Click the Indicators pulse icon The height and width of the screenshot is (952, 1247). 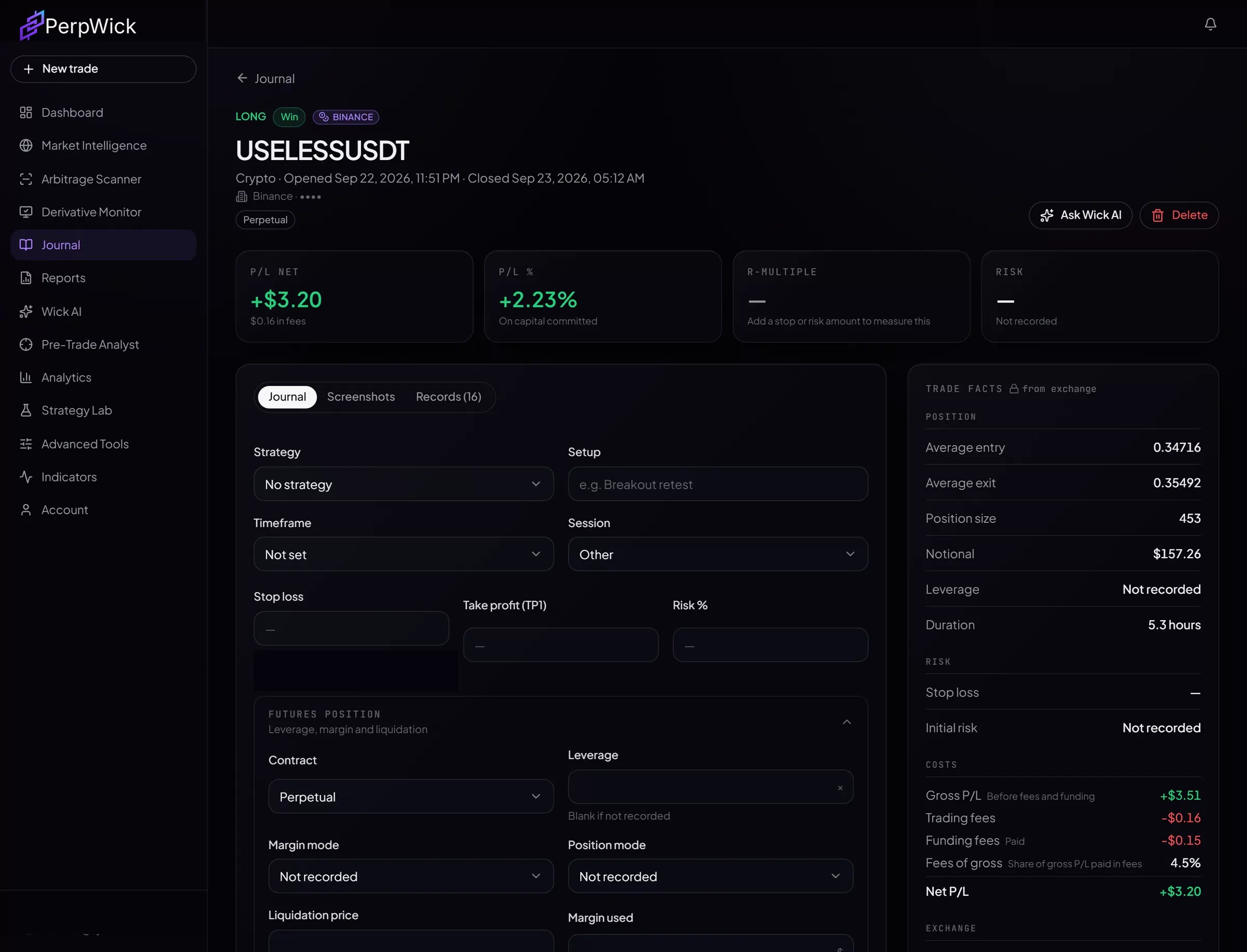[25, 477]
